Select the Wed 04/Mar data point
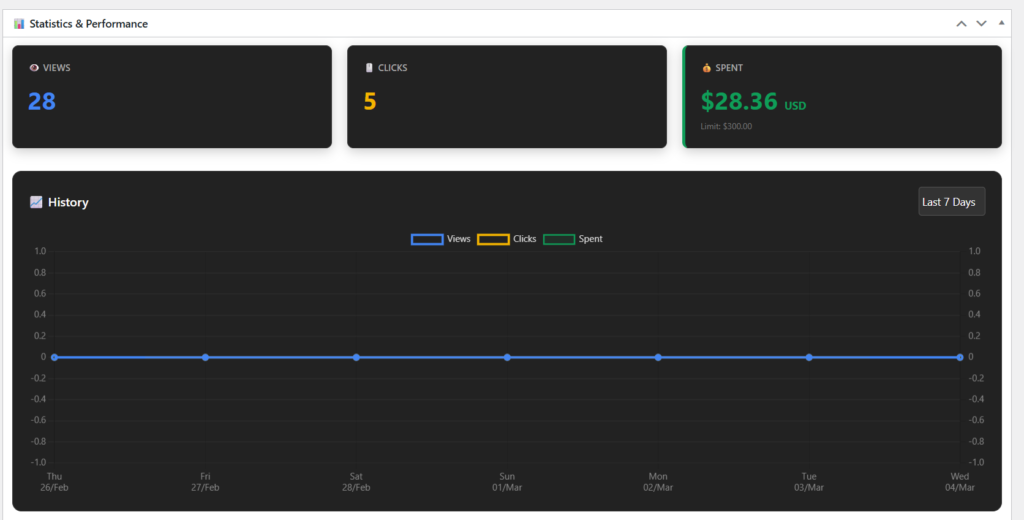 tap(960, 357)
